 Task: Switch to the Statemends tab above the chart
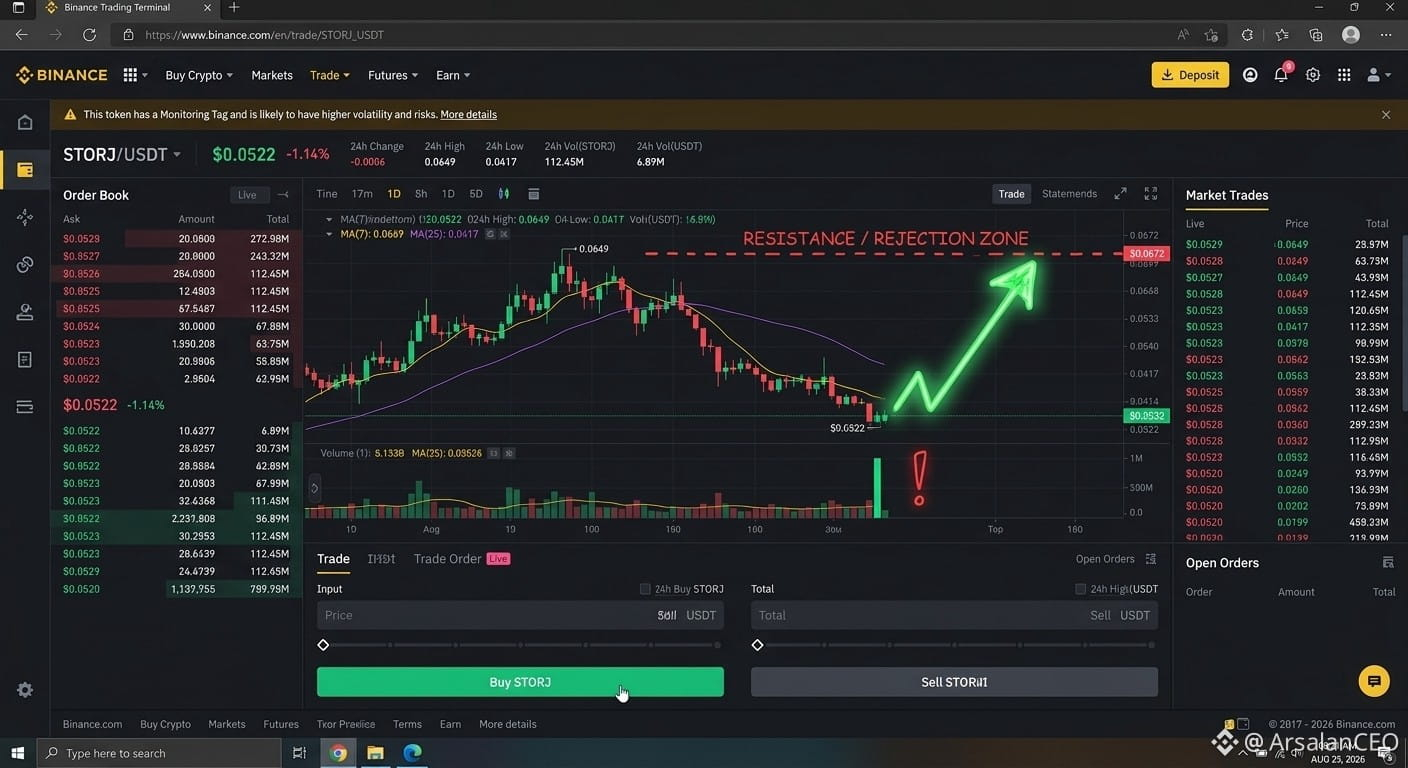pyautogui.click(x=1069, y=194)
